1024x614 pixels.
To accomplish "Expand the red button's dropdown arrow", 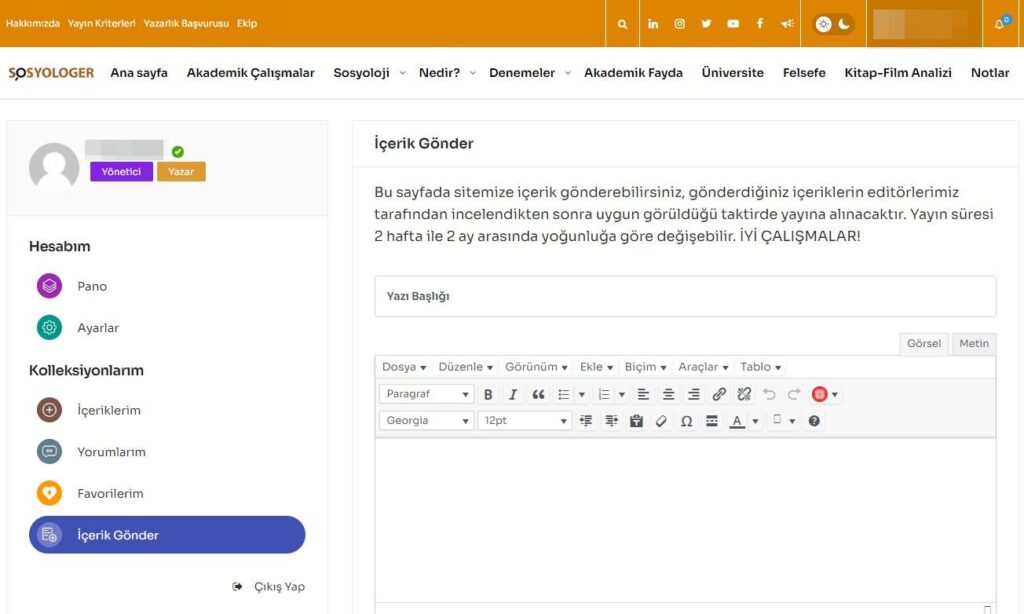I will click(x=835, y=395).
